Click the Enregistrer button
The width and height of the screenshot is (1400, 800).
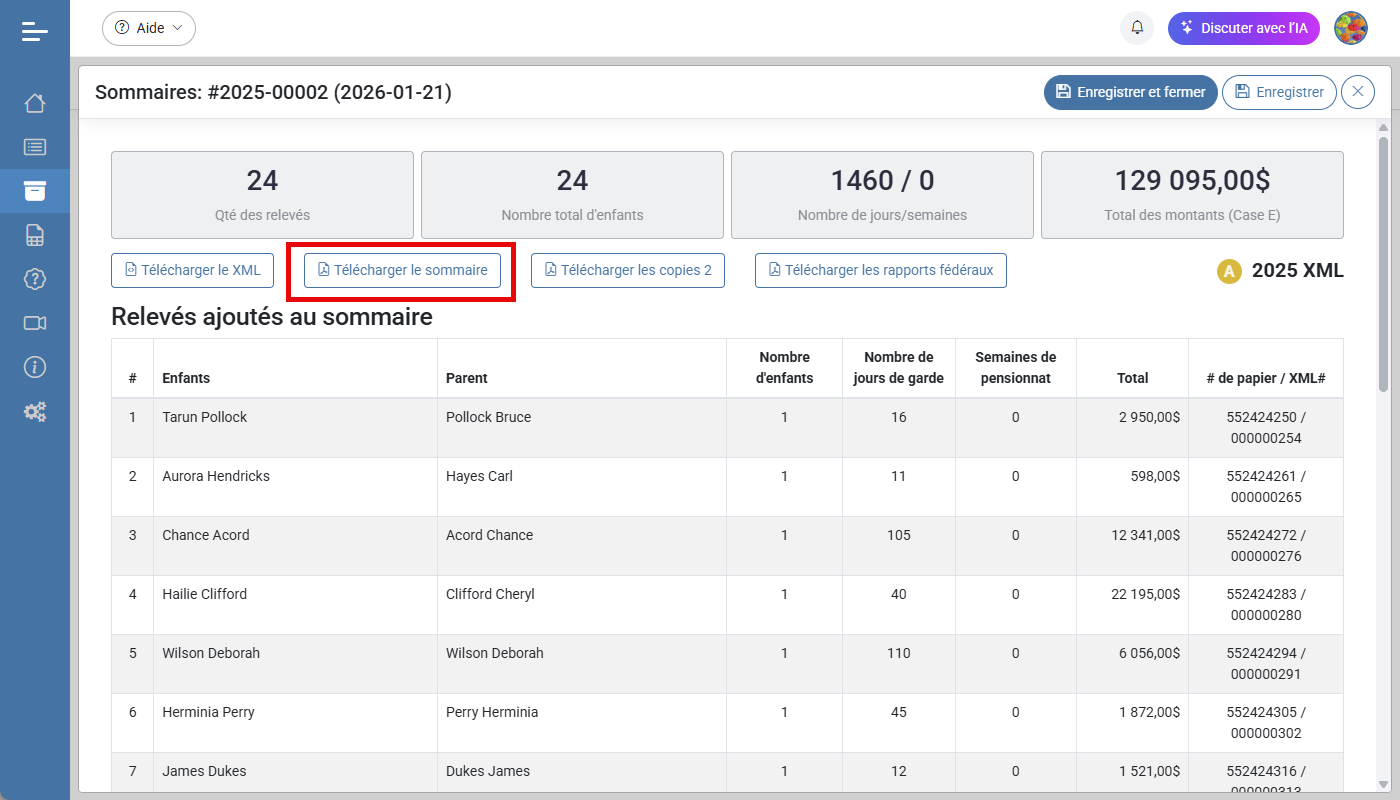click(1279, 92)
